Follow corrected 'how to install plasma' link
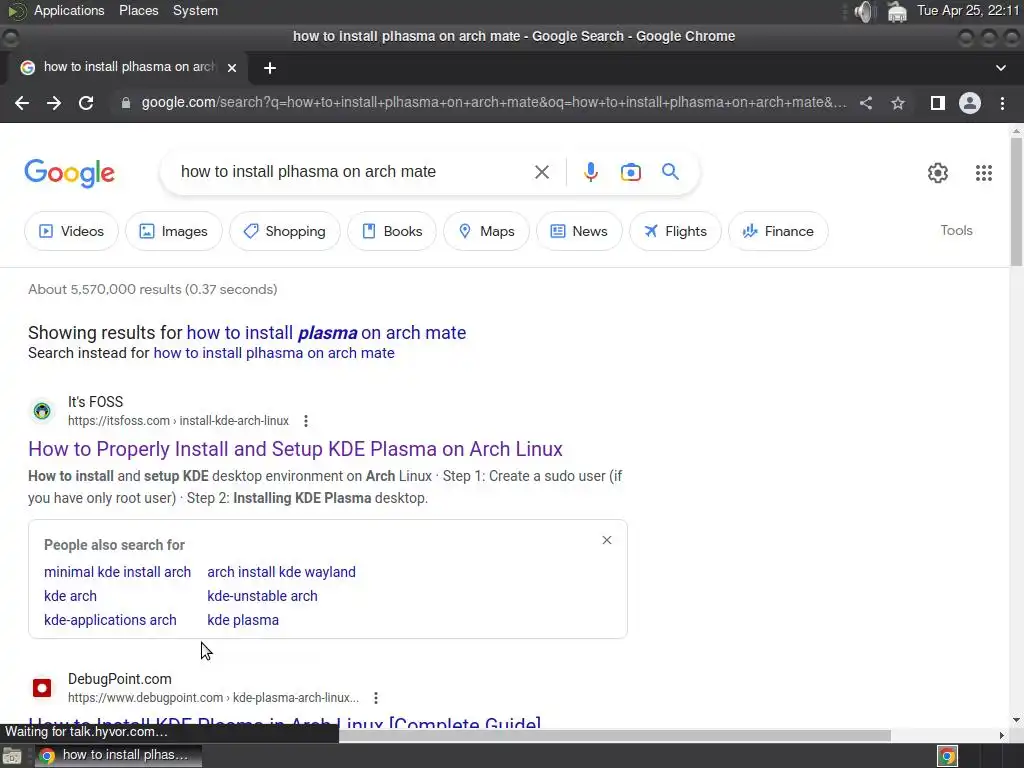This screenshot has height=768, width=1024. [x=327, y=333]
